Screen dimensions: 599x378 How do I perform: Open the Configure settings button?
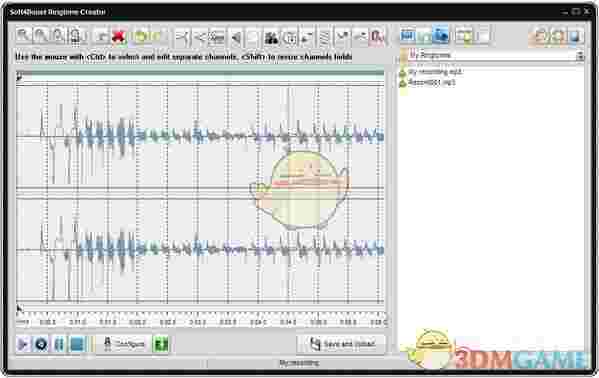124,344
